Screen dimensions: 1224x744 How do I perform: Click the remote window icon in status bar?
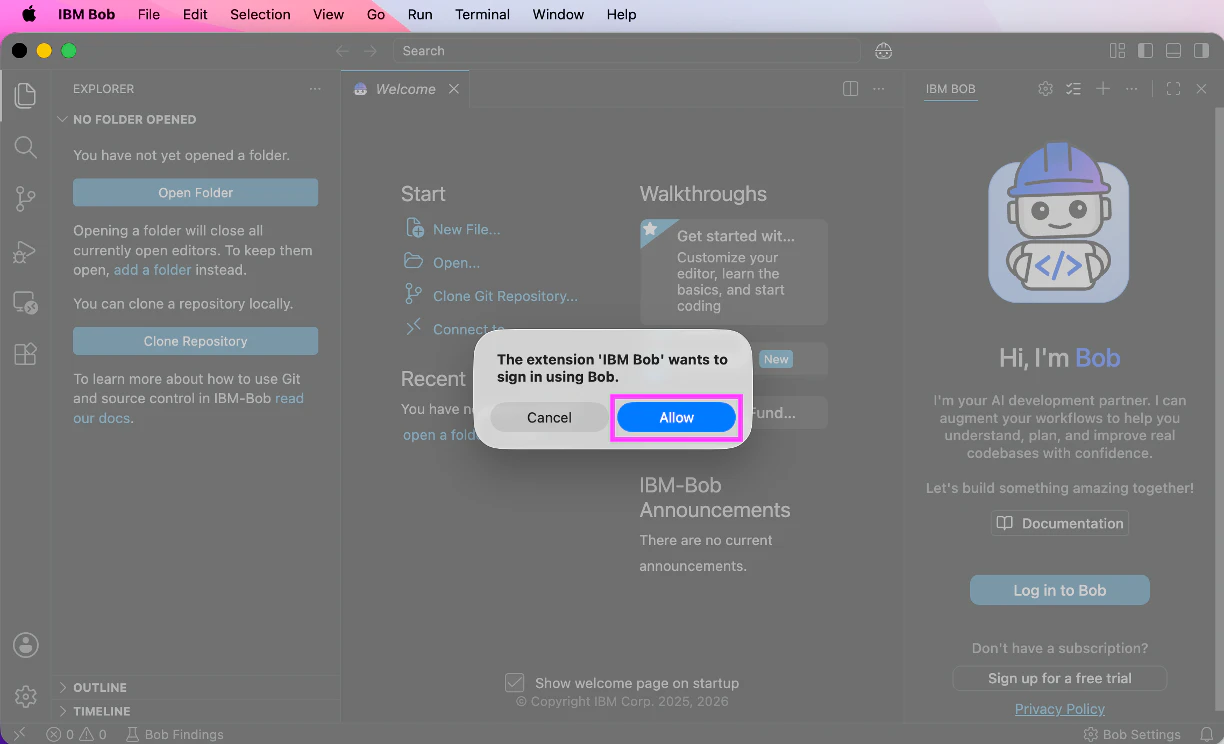coord(18,734)
